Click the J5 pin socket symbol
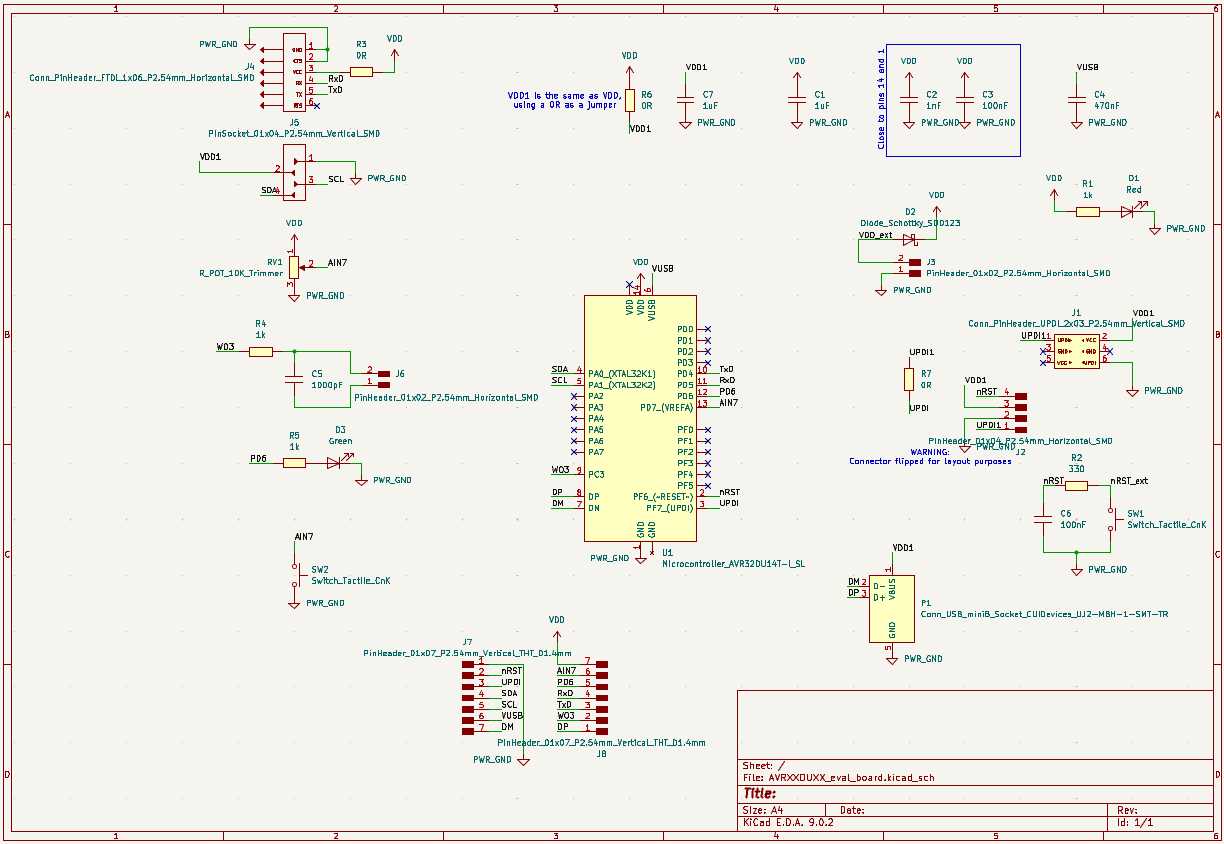Viewport: 1224px width, 844px height. pos(294,169)
